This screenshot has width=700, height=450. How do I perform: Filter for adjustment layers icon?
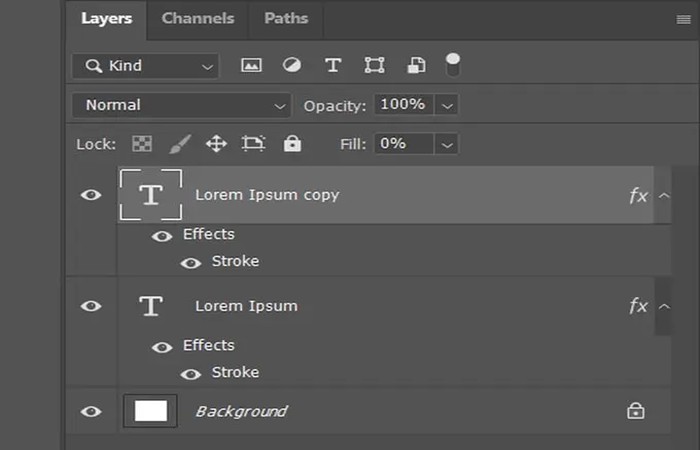point(292,66)
